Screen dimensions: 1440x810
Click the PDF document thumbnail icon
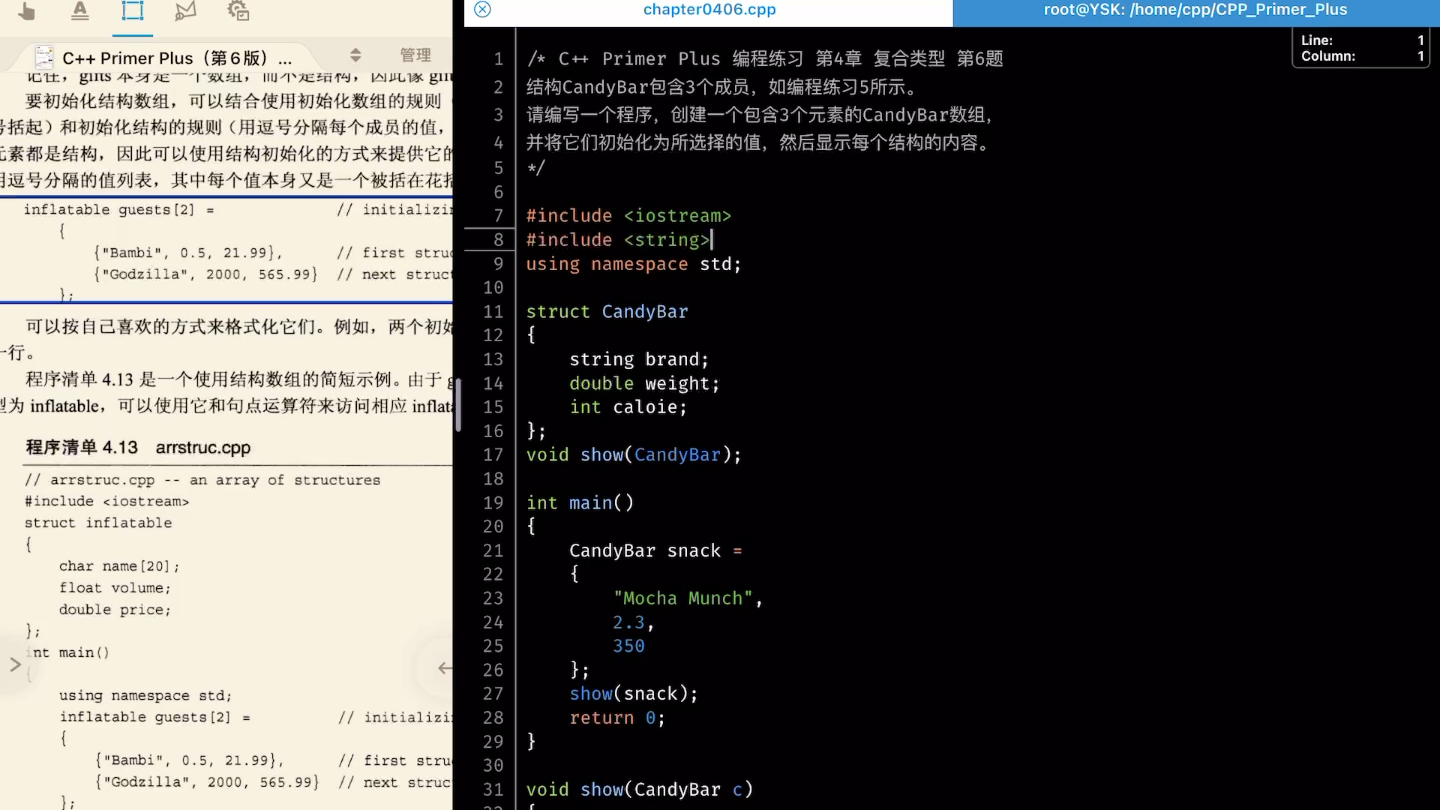tap(43, 57)
